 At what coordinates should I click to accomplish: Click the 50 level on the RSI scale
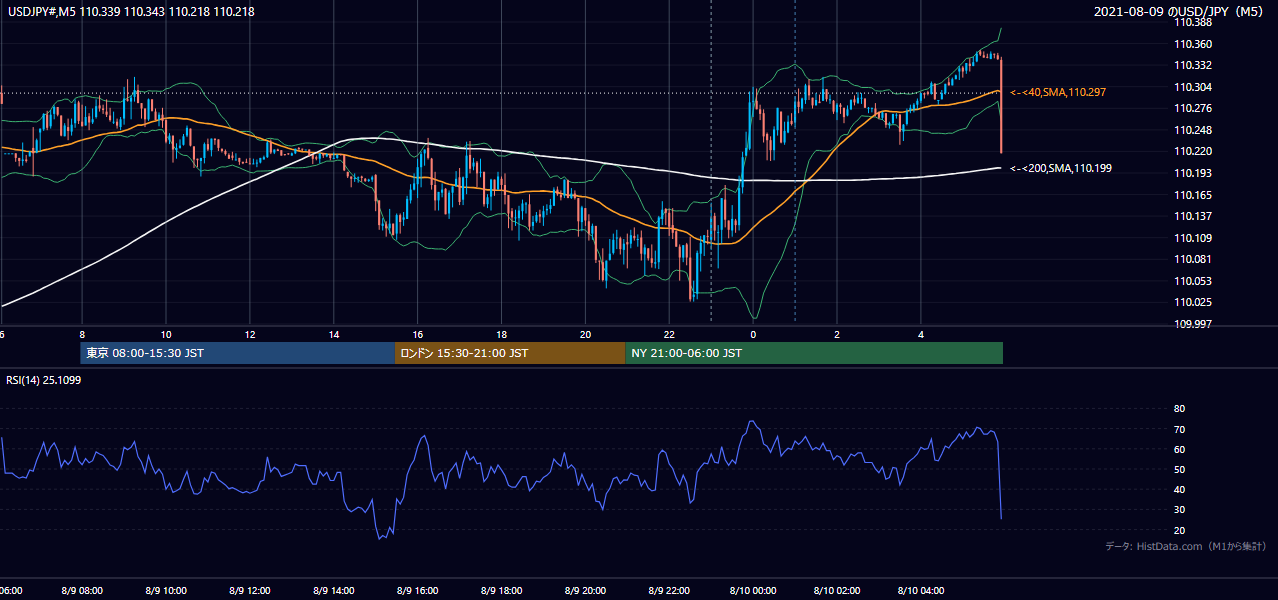click(1179, 469)
